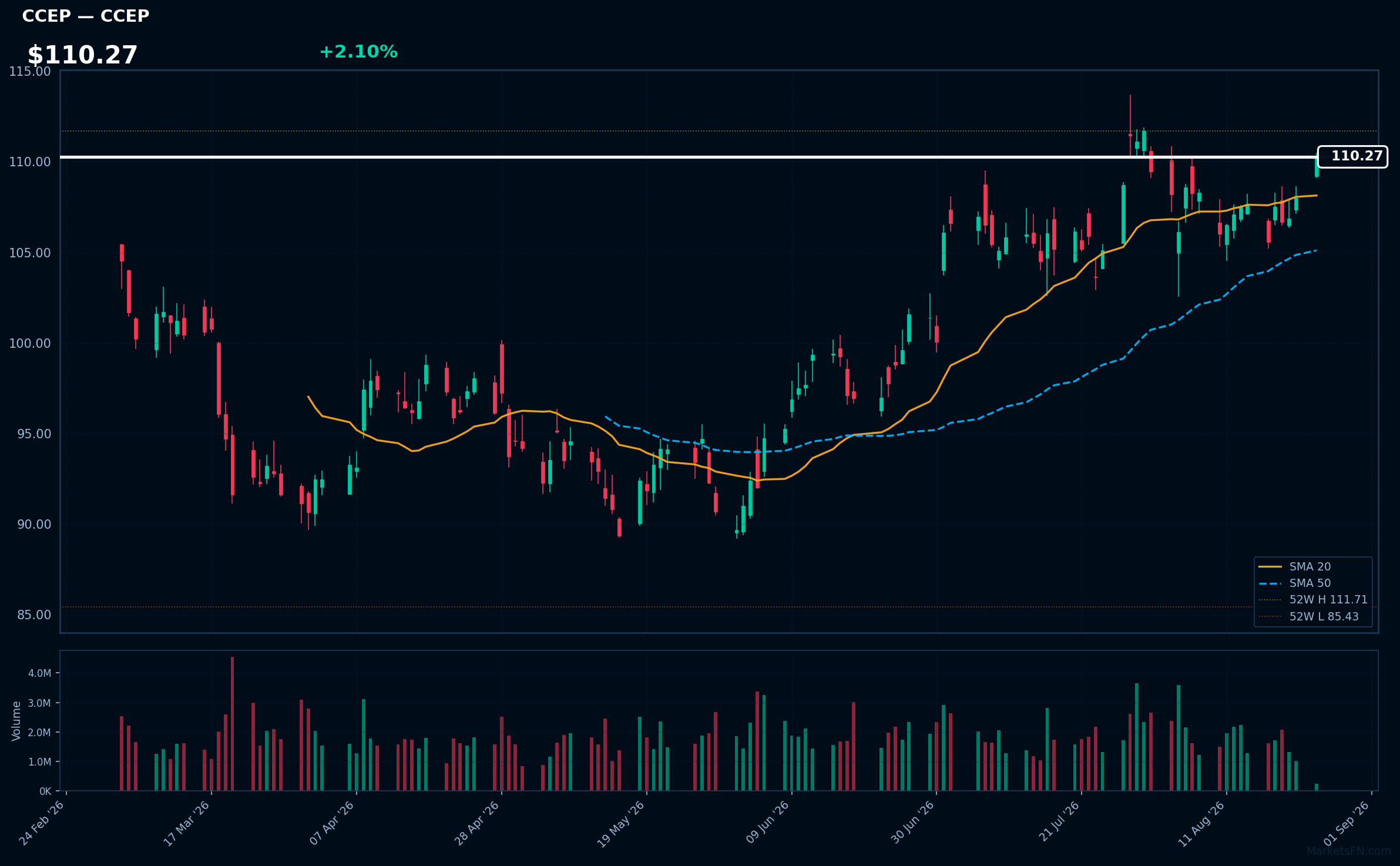Click the 110.00 price axis label
Viewport: 1400px width, 866px height.
pyautogui.click(x=30, y=162)
